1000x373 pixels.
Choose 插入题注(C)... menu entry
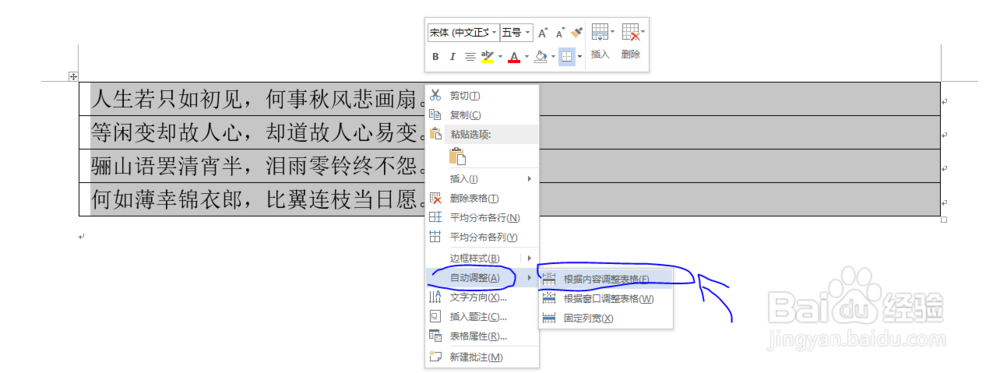(x=482, y=316)
